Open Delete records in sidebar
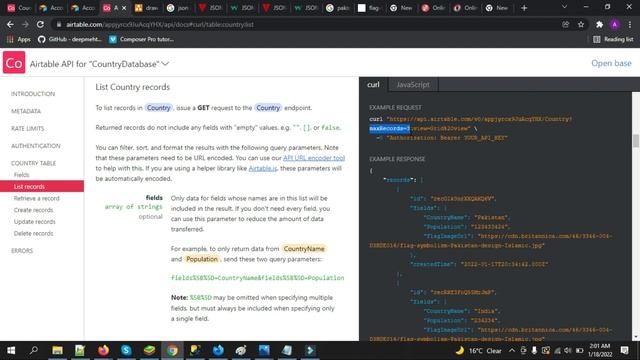640x360 pixels. coord(33,233)
